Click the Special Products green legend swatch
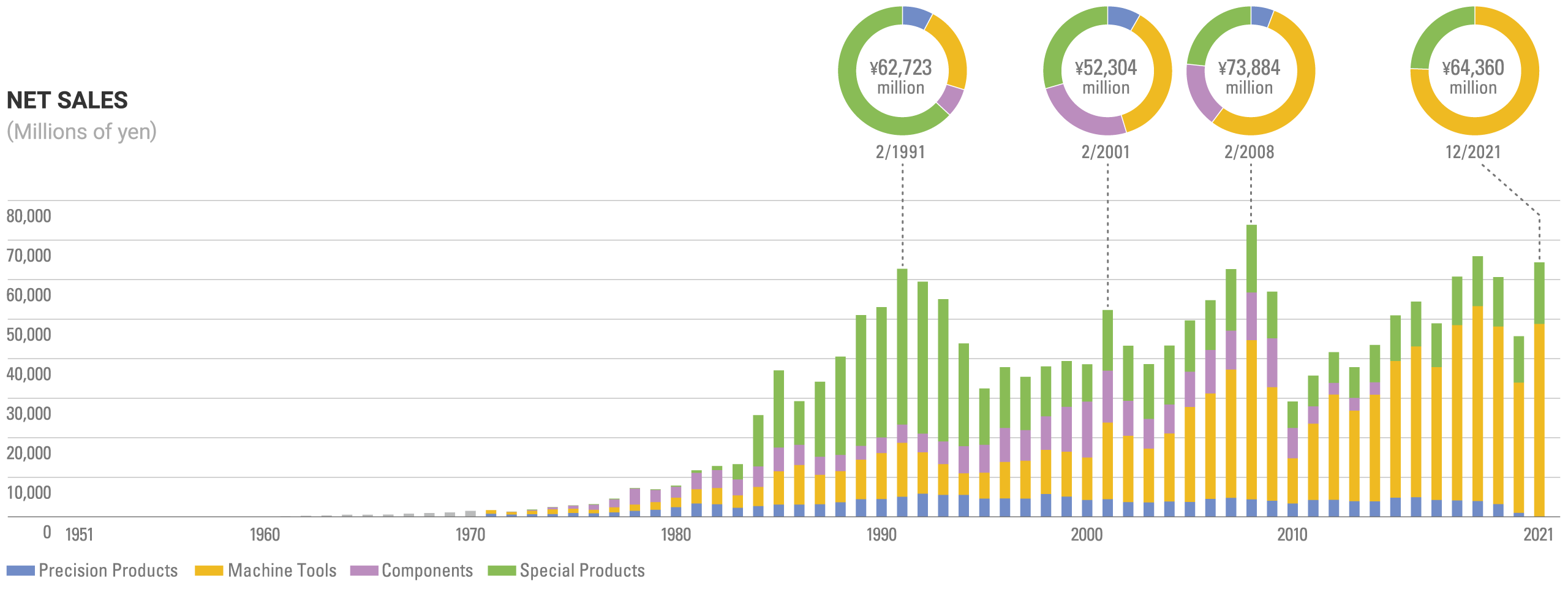The width and height of the screenshot is (1568, 589). point(502,571)
